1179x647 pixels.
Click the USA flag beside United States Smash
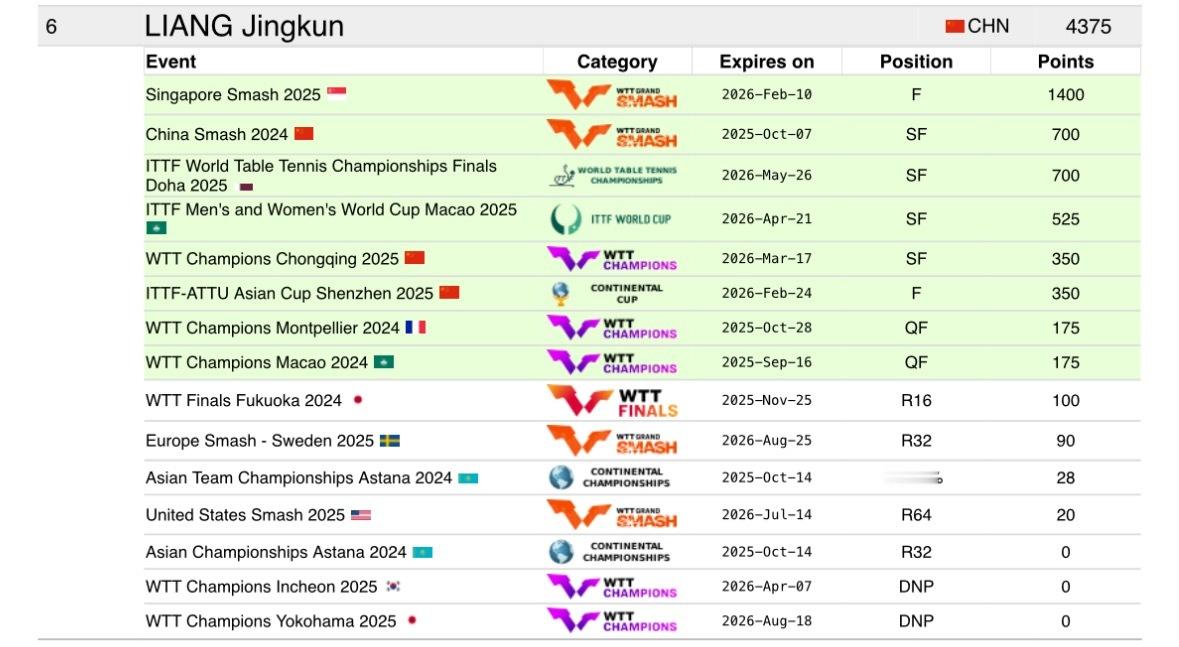(361, 515)
